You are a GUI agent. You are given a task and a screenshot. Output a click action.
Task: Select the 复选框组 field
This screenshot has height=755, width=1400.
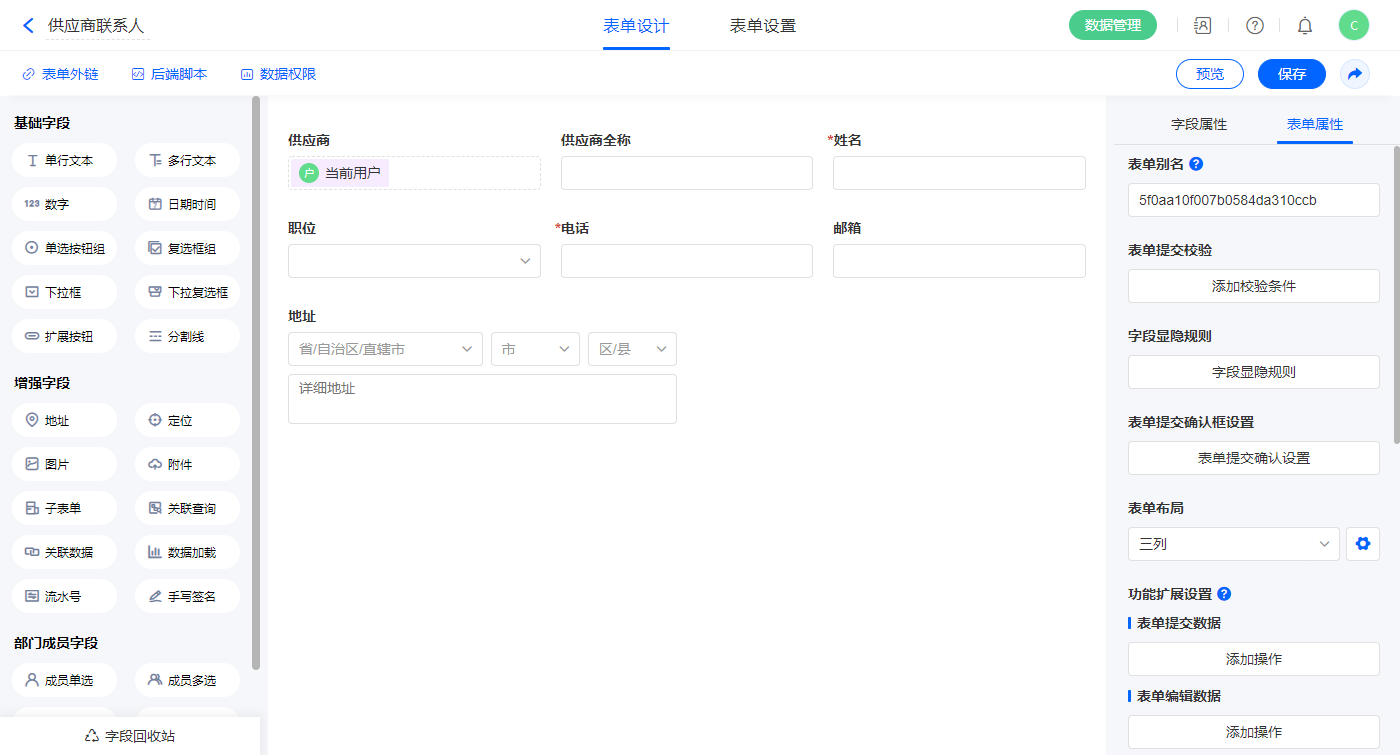point(188,248)
